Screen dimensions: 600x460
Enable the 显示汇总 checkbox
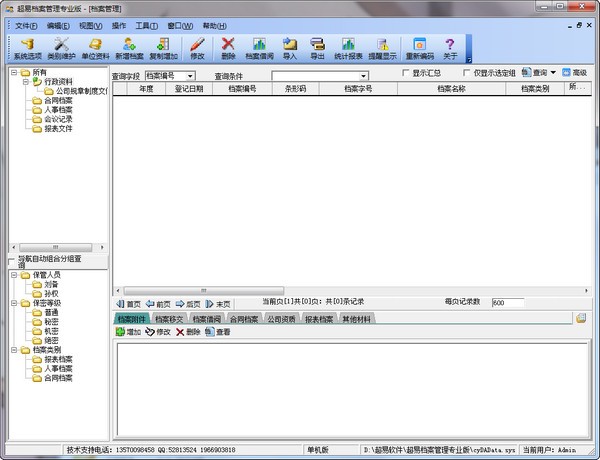coord(405,73)
